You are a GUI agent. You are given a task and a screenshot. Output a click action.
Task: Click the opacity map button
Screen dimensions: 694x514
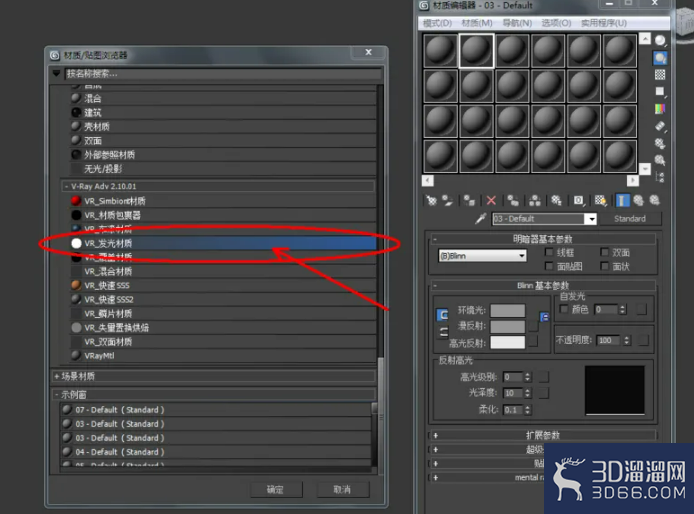coord(643,340)
